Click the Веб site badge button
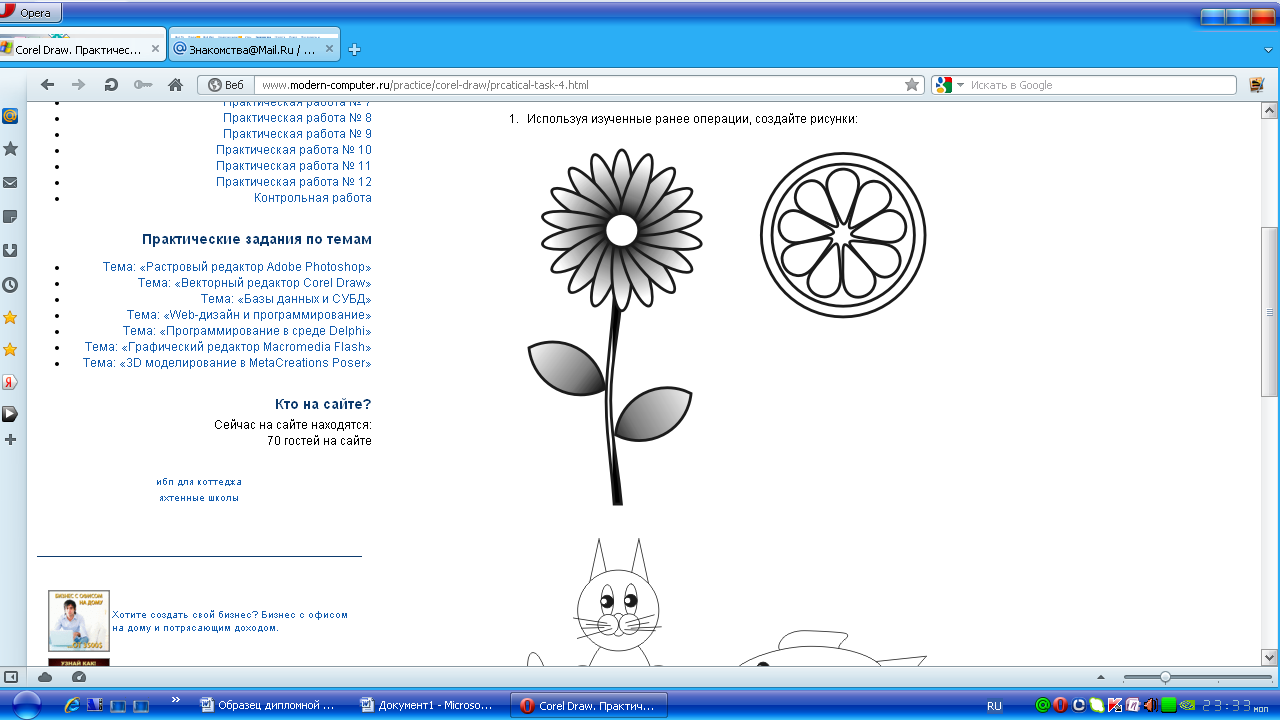The width and height of the screenshot is (1280, 720). [226, 85]
